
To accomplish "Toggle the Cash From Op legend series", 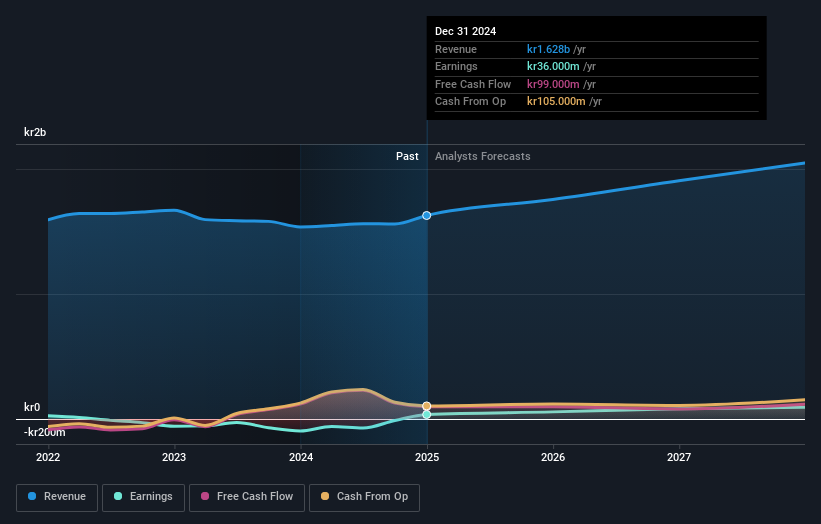I will click(364, 497).
